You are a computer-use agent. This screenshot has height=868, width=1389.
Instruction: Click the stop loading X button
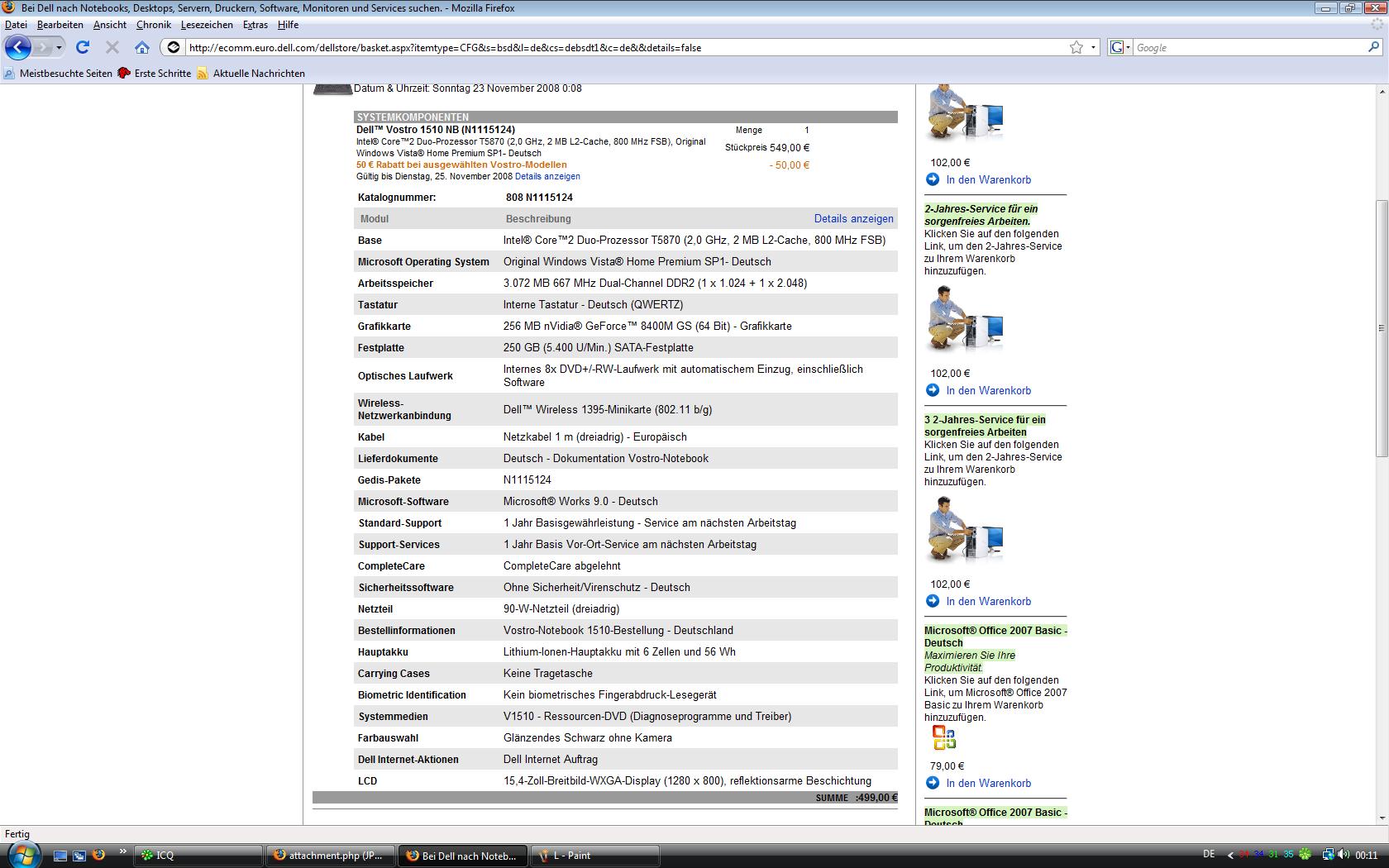pyautogui.click(x=112, y=47)
